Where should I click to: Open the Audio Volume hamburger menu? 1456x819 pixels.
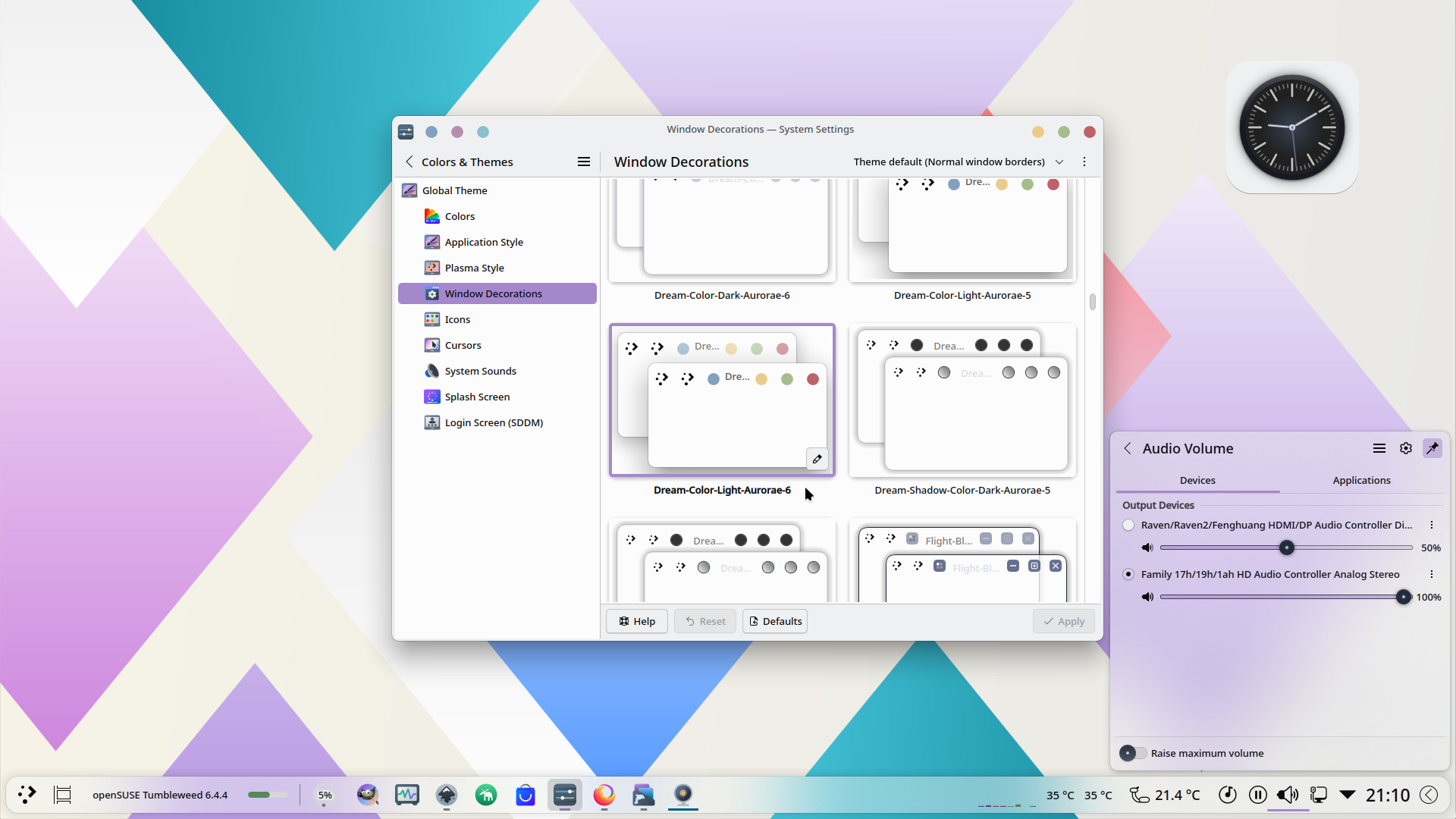click(1379, 448)
